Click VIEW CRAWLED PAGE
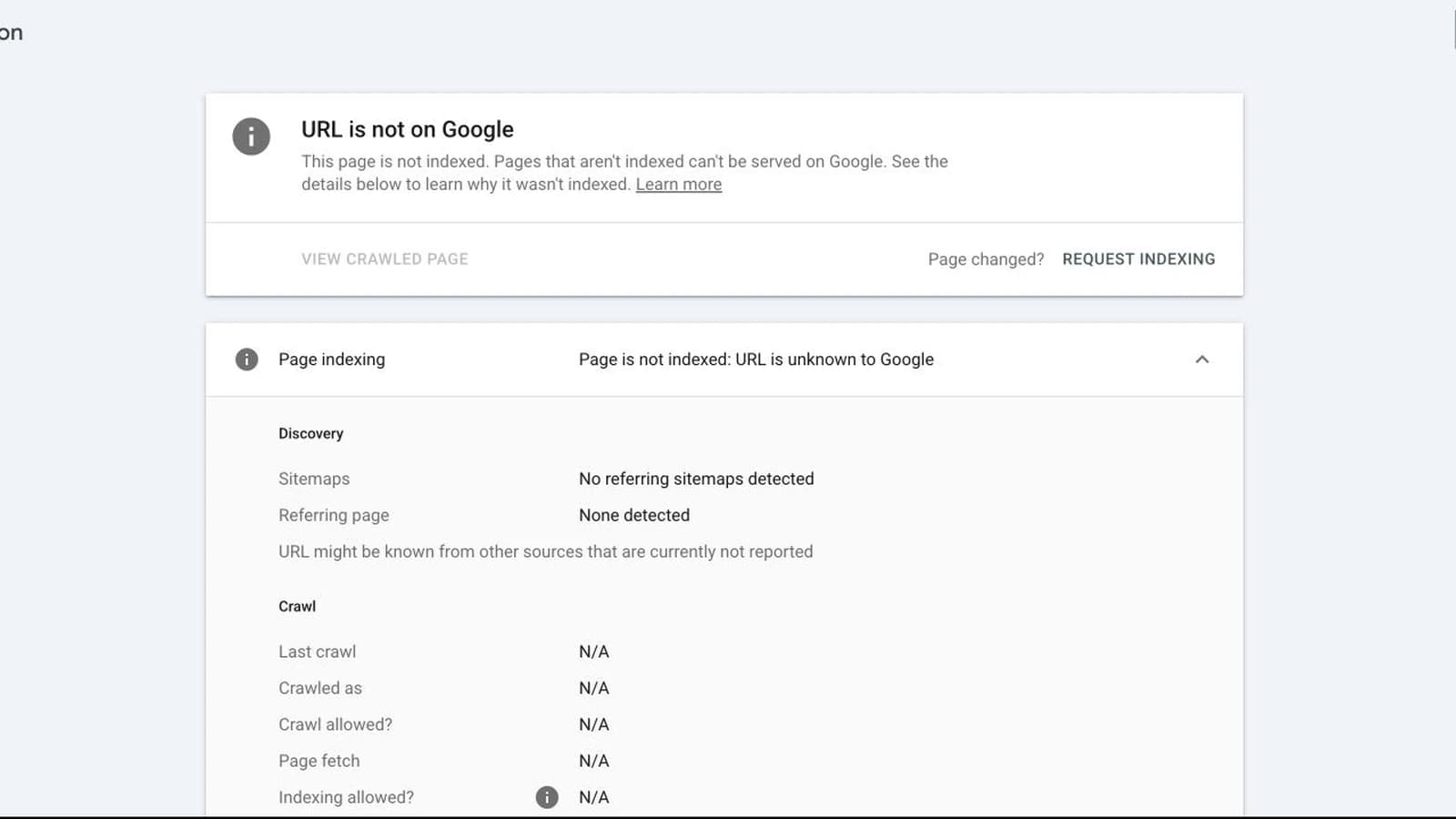Image resolution: width=1456 pixels, height=819 pixels. point(385,259)
